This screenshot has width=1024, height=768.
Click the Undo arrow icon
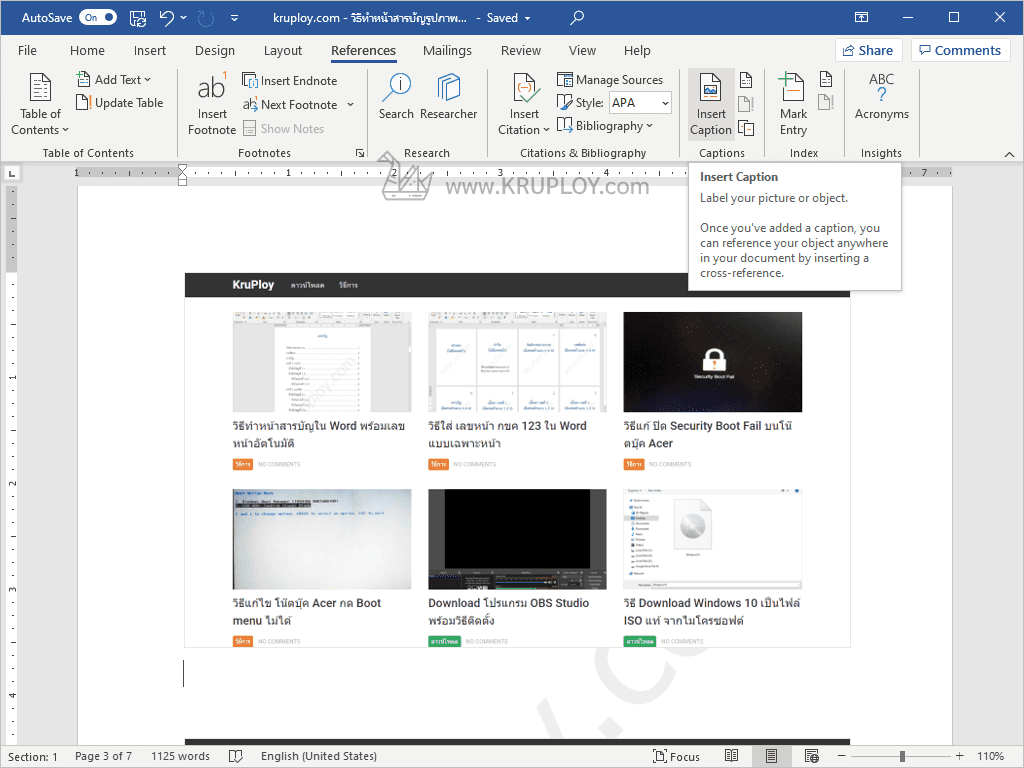click(167, 18)
